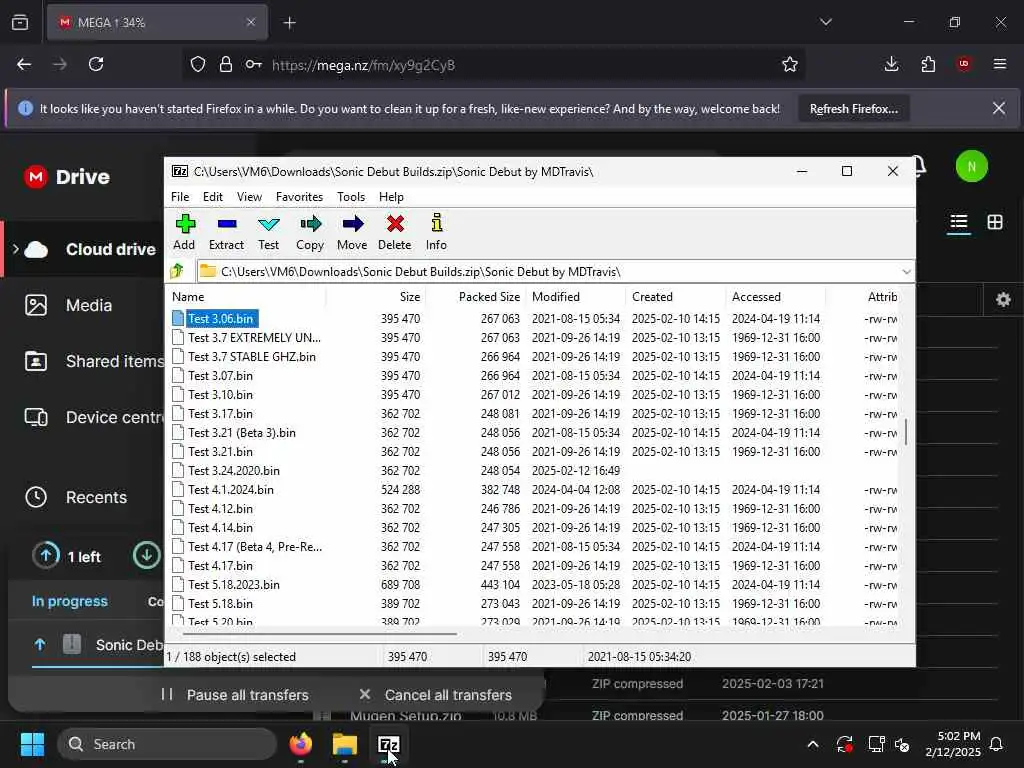This screenshot has width=1024, height=768.
Task: Expand the Cloud drive tree in MEGA
Action: [x=16, y=249]
